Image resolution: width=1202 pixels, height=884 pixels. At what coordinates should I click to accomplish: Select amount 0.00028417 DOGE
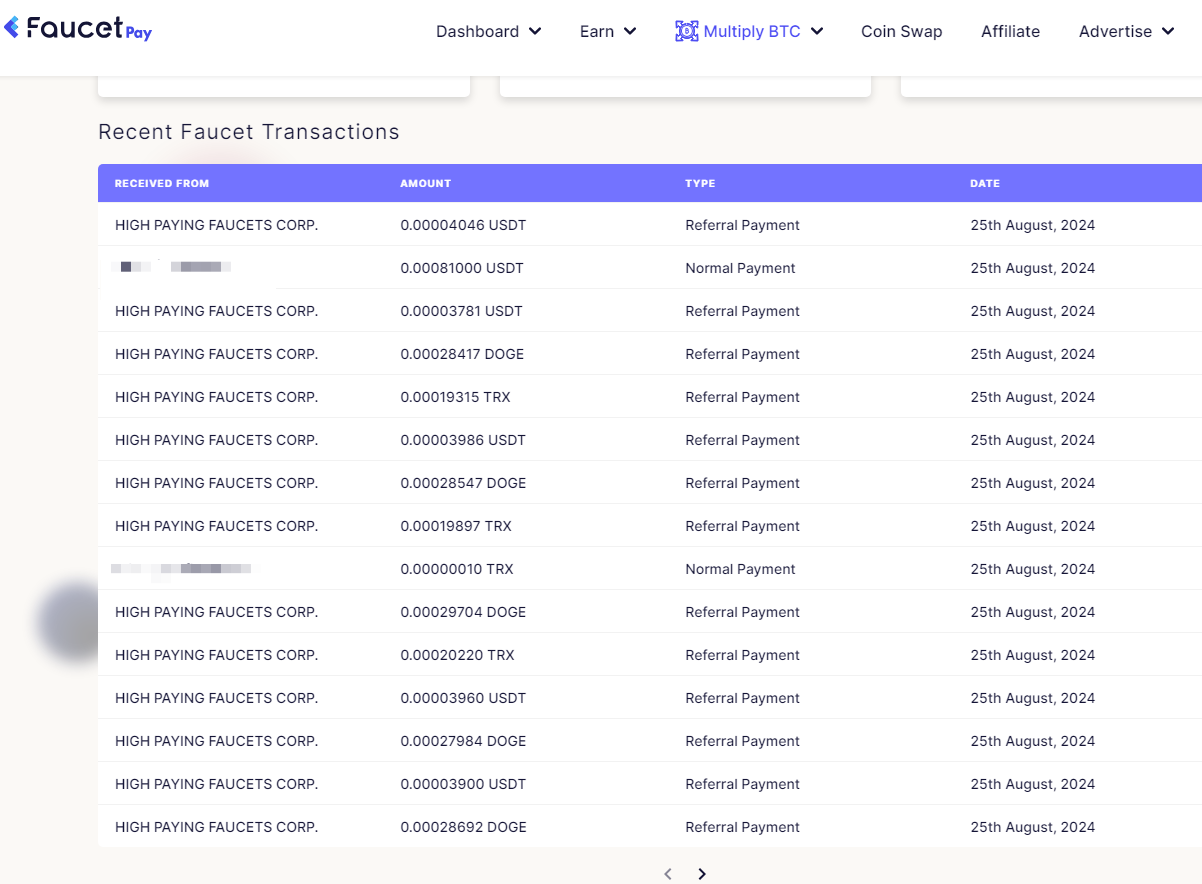(x=462, y=354)
